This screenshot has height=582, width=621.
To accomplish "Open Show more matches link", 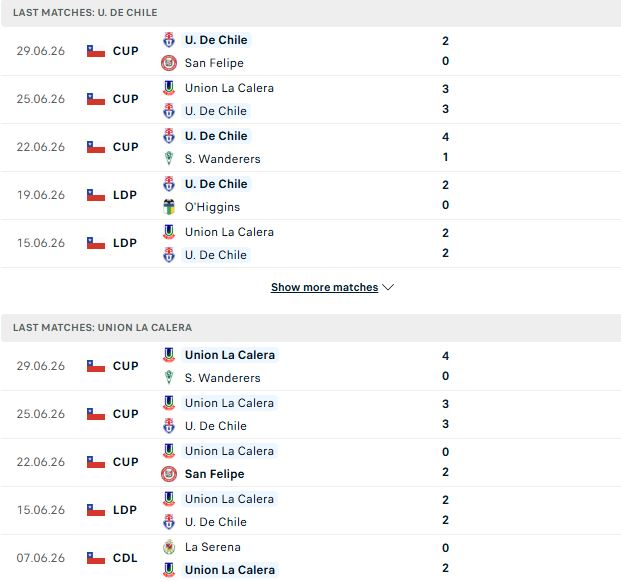I will point(324,287).
